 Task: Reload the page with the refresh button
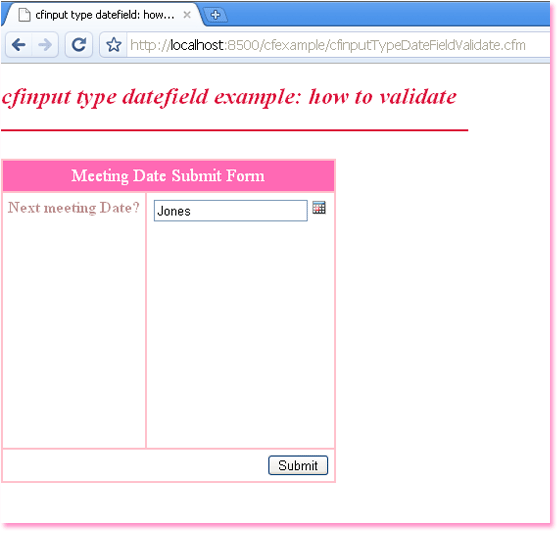79,45
